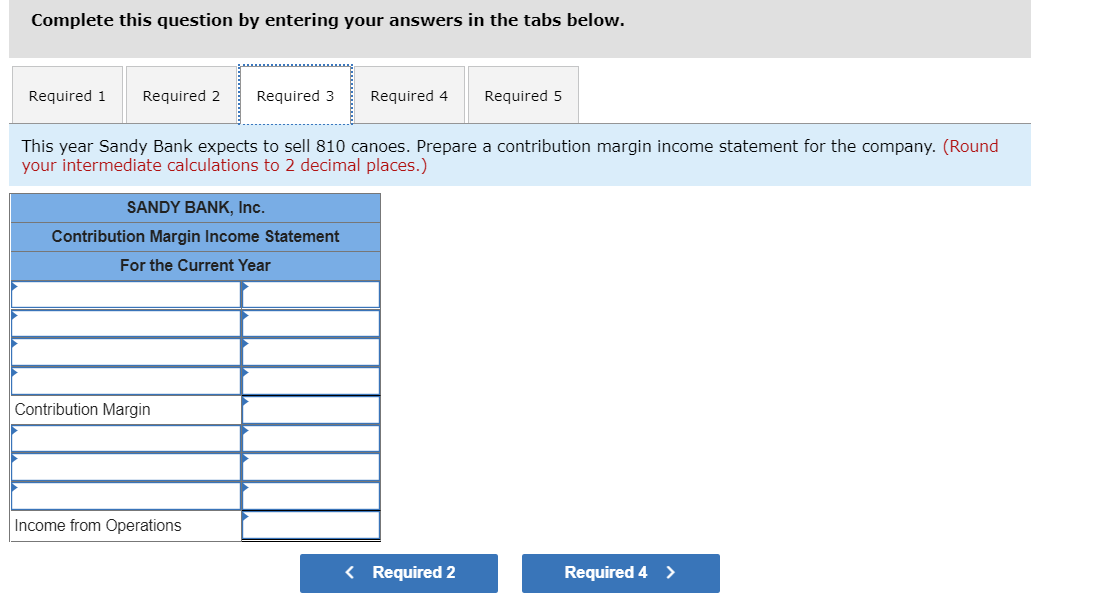Expand the third row label selector
This screenshot has width=1093, height=616.
click(125, 351)
